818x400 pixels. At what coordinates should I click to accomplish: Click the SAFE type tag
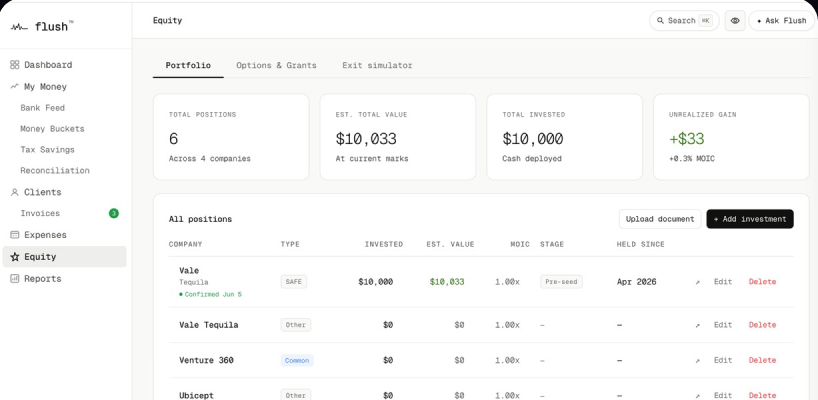pyautogui.click(x=294, y=282)
